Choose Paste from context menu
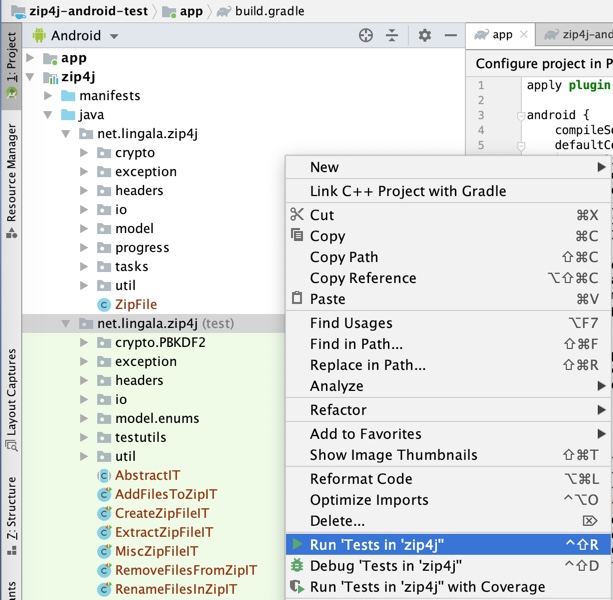 click(x=448, y=299)
